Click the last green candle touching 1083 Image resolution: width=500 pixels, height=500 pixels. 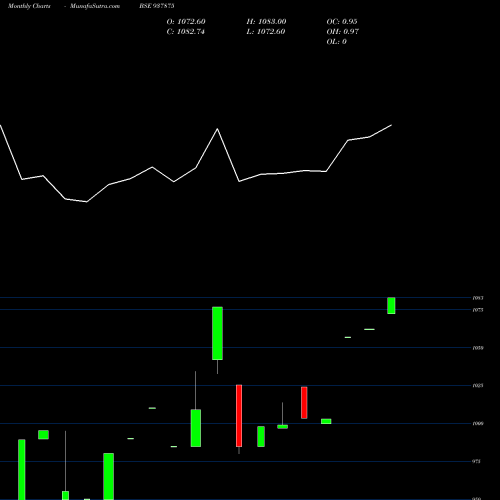pos(391,306)
